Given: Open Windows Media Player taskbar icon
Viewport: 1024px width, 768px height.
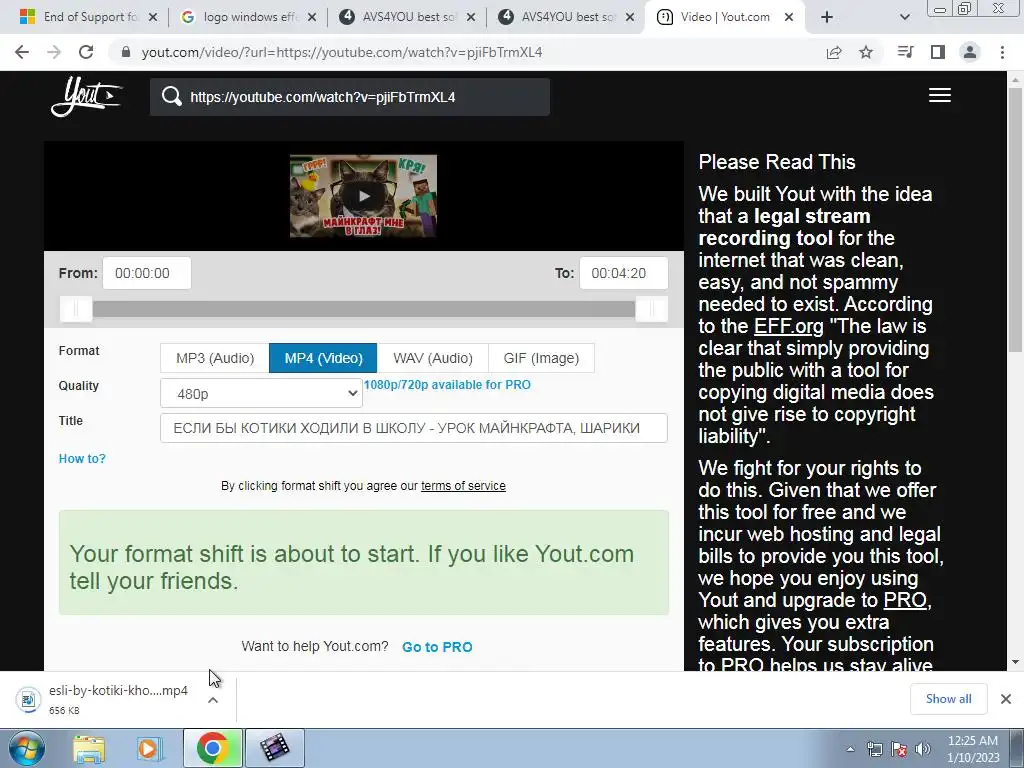Looking at the screenshot, I should click(150, 748).
